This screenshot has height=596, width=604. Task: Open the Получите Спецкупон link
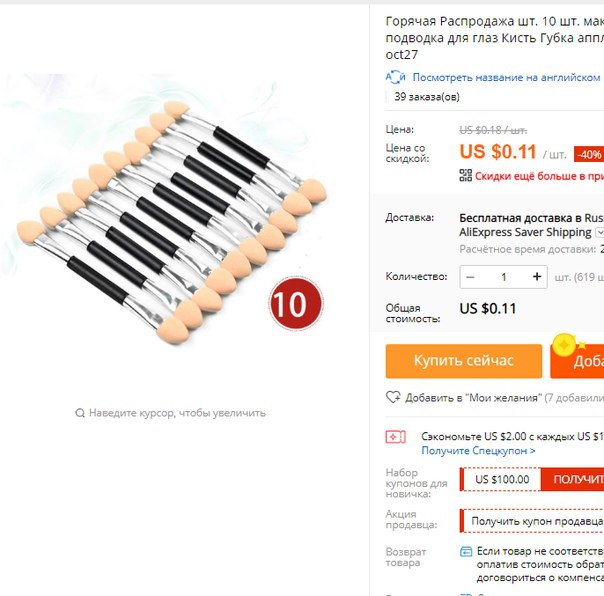[478, 450]
